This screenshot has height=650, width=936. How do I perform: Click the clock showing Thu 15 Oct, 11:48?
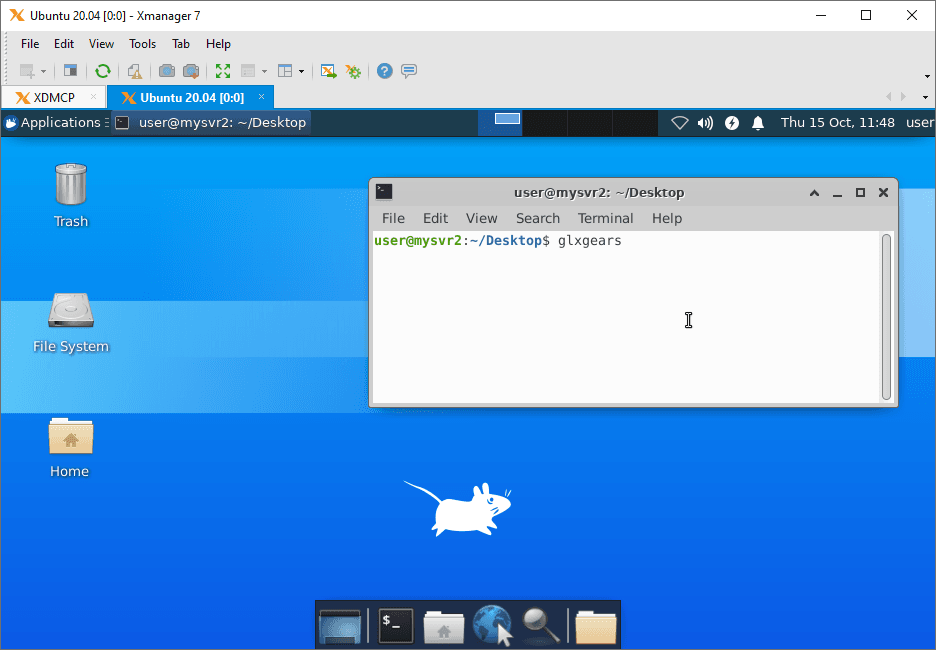(x=838, y=122)
